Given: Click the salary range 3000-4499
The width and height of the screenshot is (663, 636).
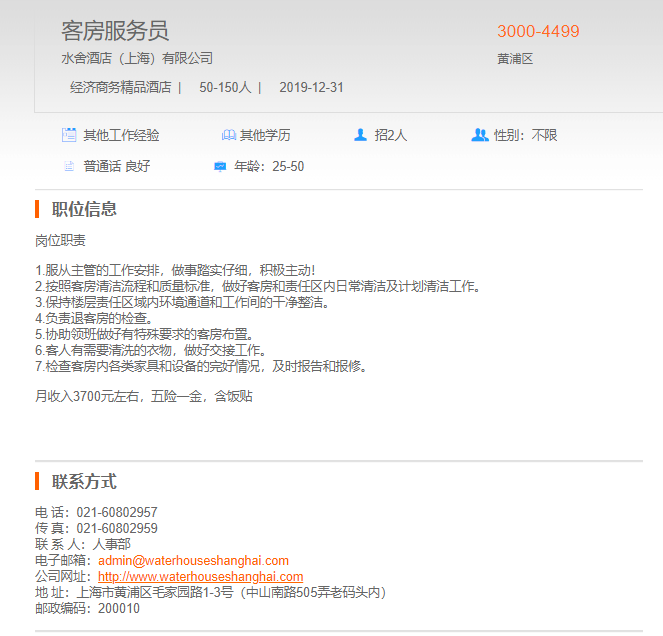Looking at the screenshot, I should (x=538, y=31).
